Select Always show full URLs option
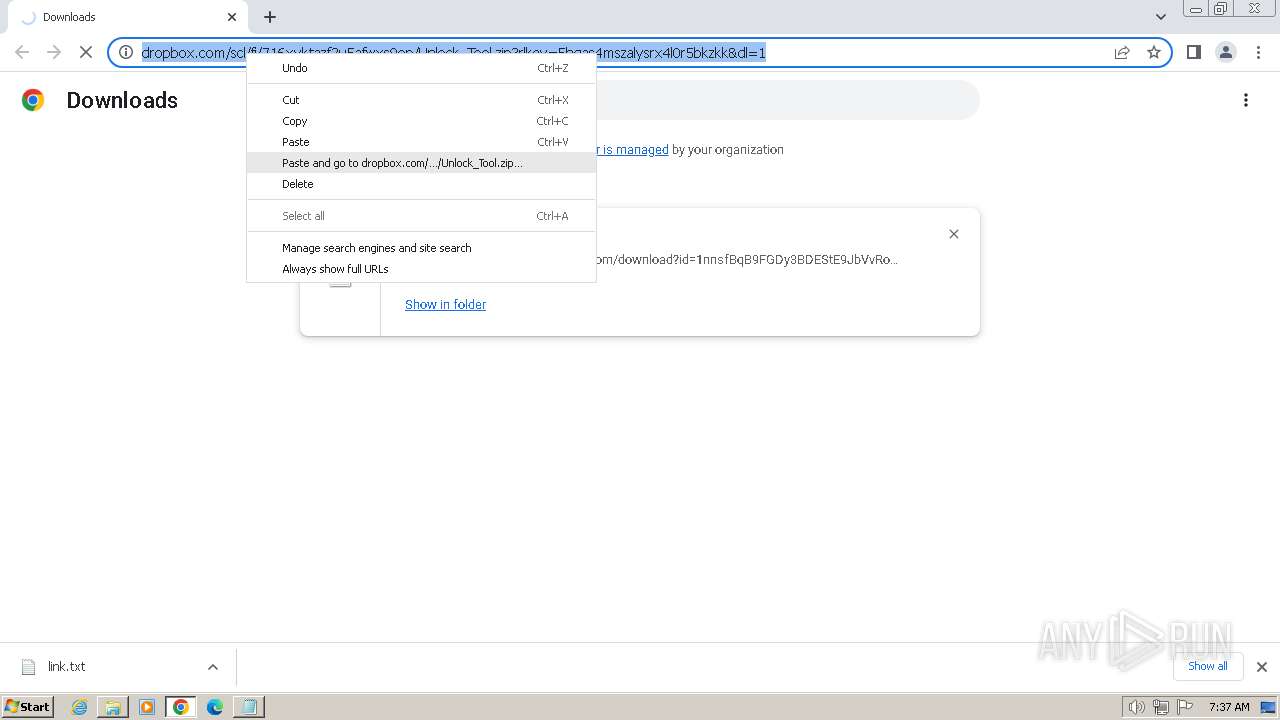 point(421,269)
